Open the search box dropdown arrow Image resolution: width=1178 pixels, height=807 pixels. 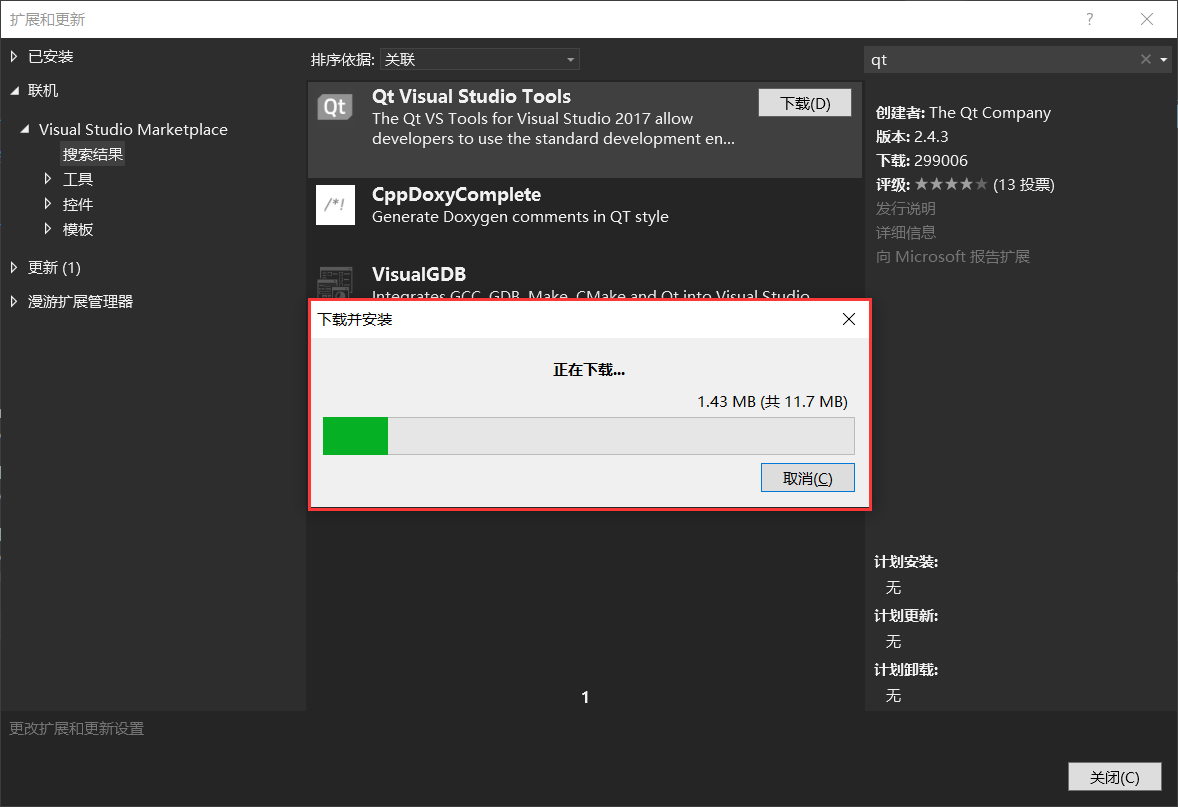1163,59
